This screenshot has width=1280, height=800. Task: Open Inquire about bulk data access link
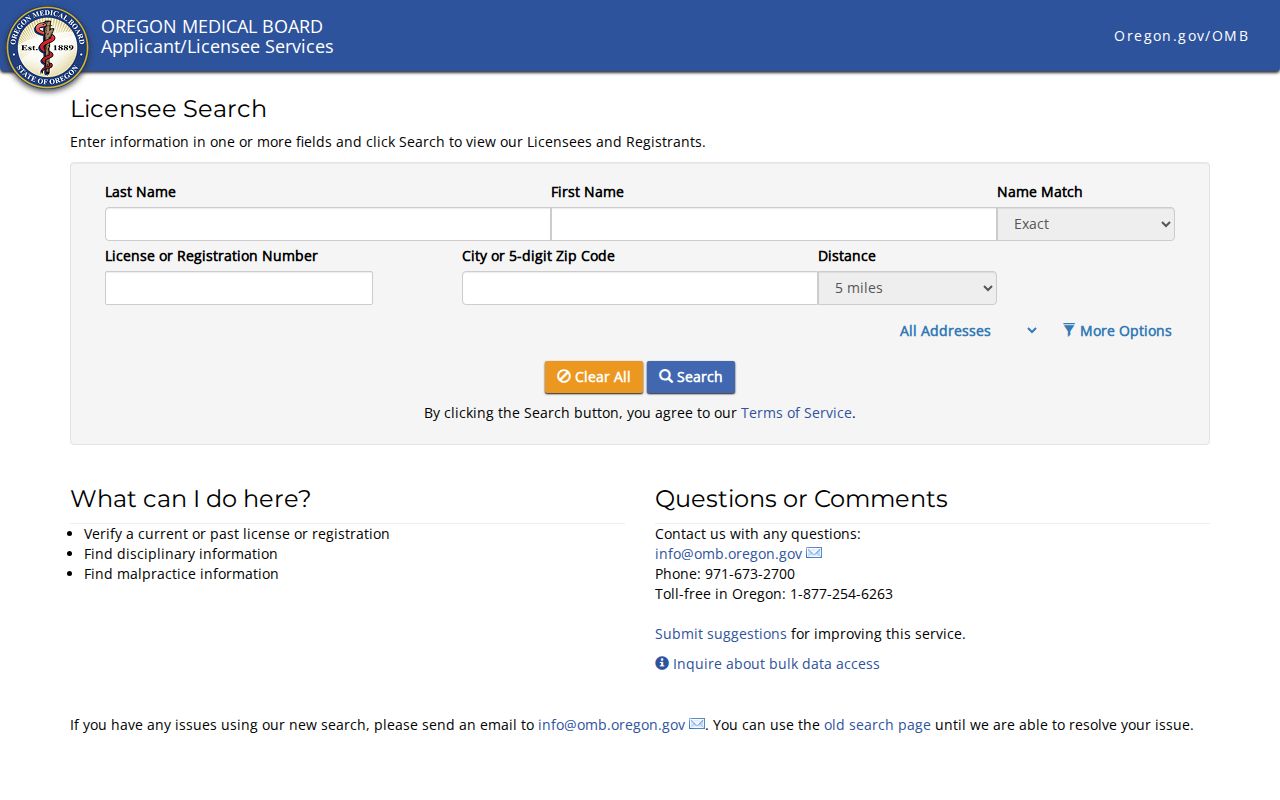tap(776, 664)
